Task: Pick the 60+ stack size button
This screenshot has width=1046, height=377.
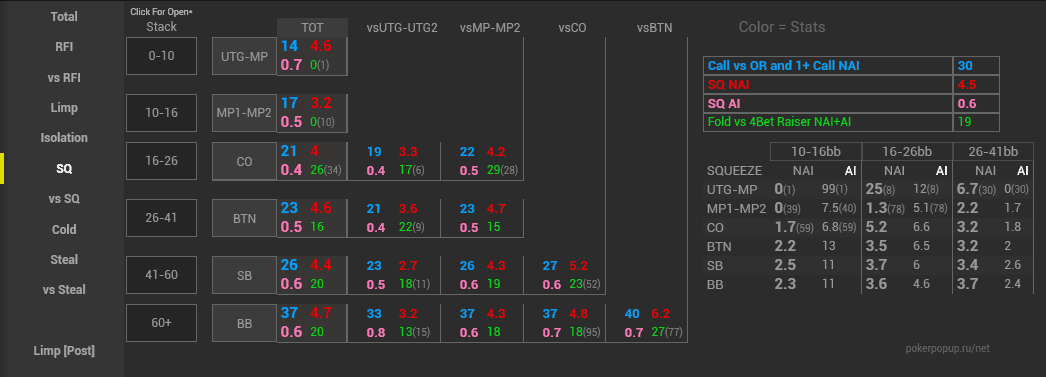Action: click(161, 323)
